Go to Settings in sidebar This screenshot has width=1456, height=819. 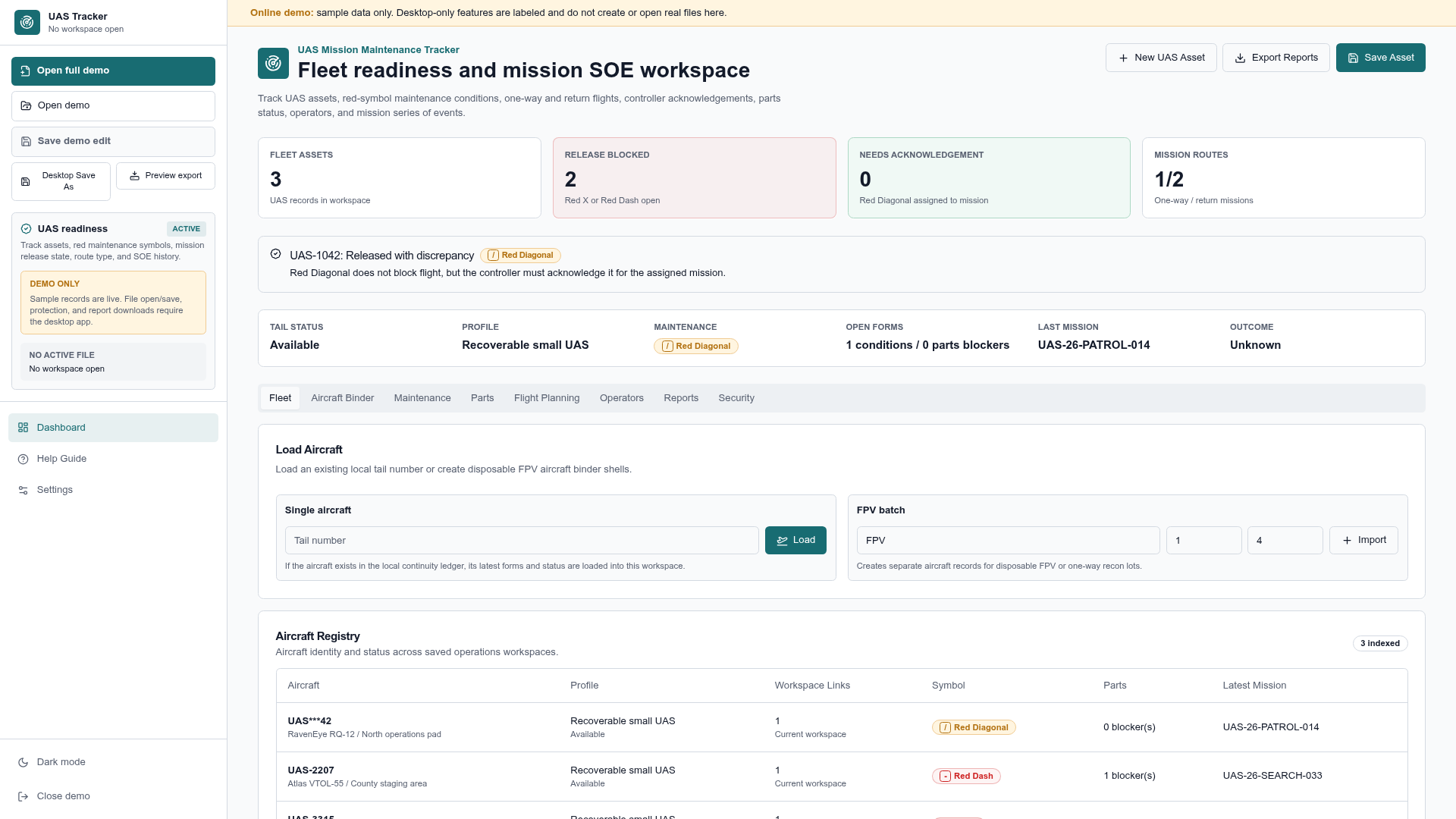[x=114, y=490]
